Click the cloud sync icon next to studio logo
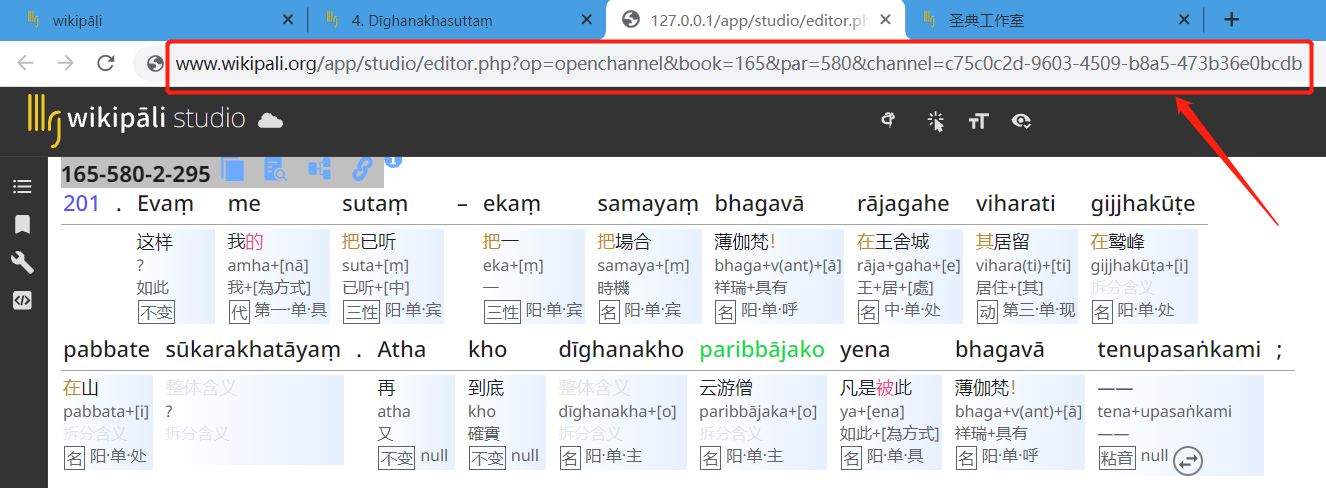The image size is (1326, 488). 270,121
